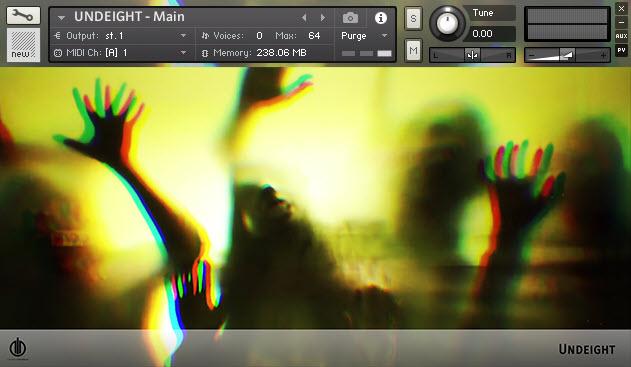
Task: Select the UNDEIGHT - Main instrument title
Action: coord(129,16)
